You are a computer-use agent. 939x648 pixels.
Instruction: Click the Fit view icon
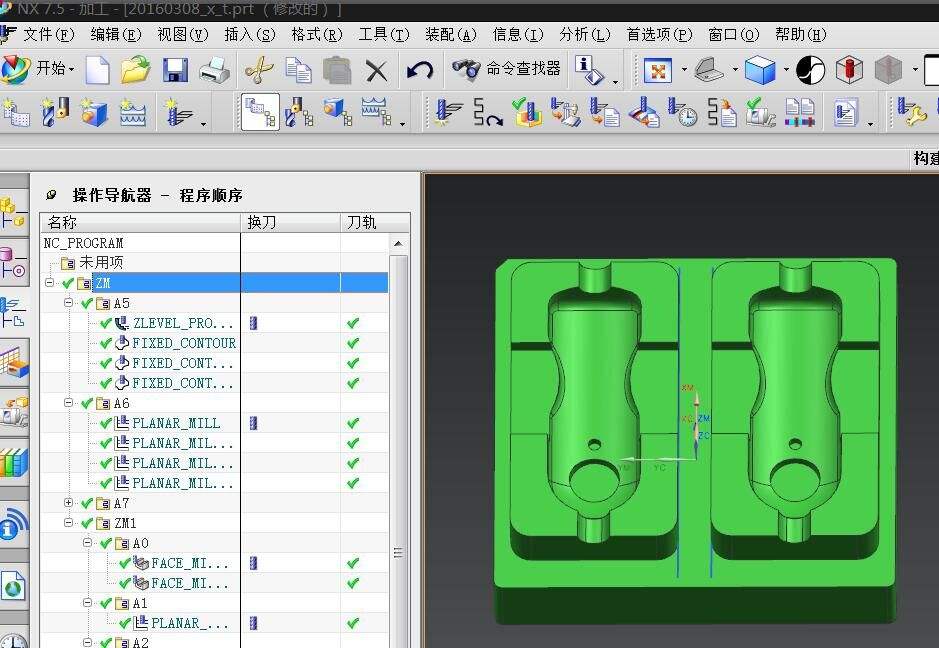pos(657,70)
